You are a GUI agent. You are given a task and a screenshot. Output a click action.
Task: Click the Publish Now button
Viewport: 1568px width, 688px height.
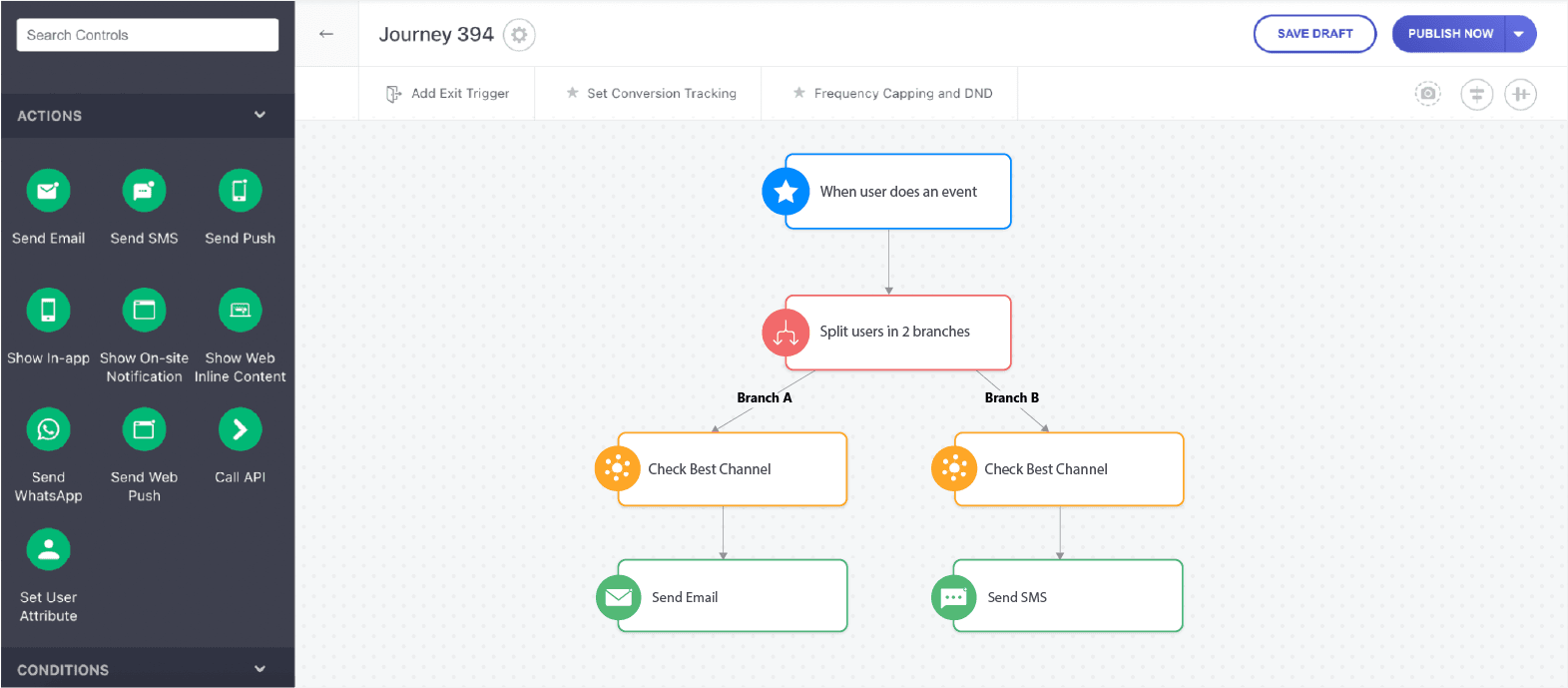tap(1449, 34)
